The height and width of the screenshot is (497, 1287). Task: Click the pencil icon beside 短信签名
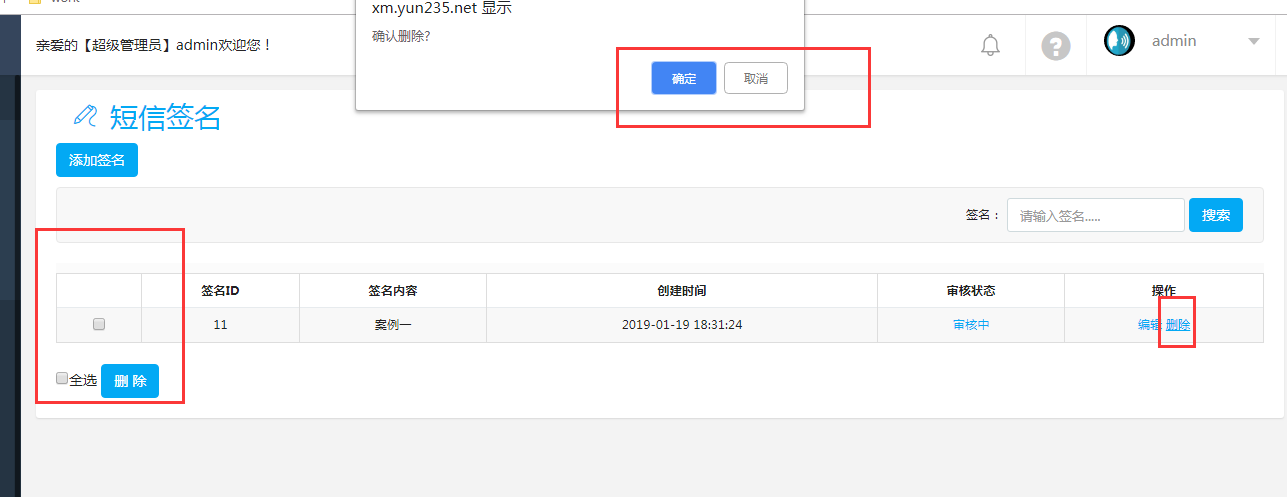[x=85, y=117]
